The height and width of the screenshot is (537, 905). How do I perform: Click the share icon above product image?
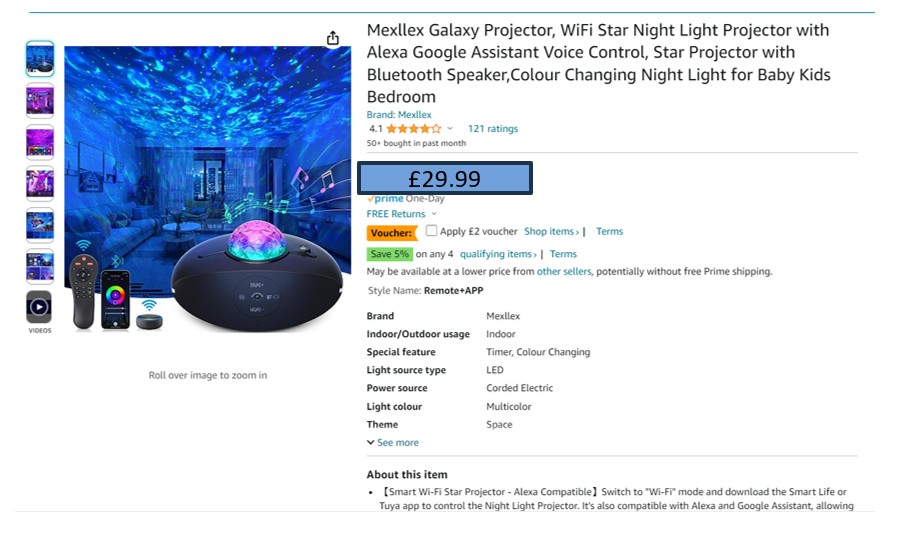(333, 38)
